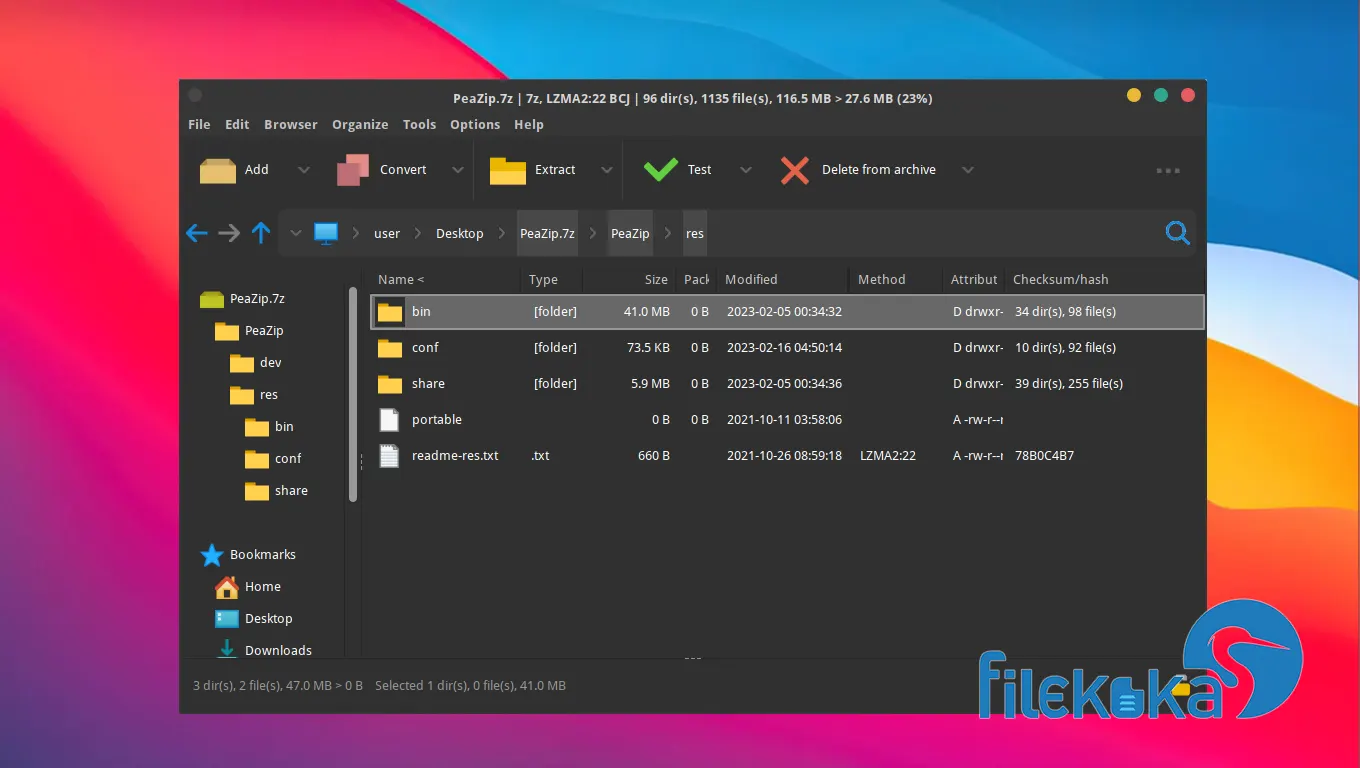
Task: Click the Convert icon in toolbar
Action: click(353, 170)
